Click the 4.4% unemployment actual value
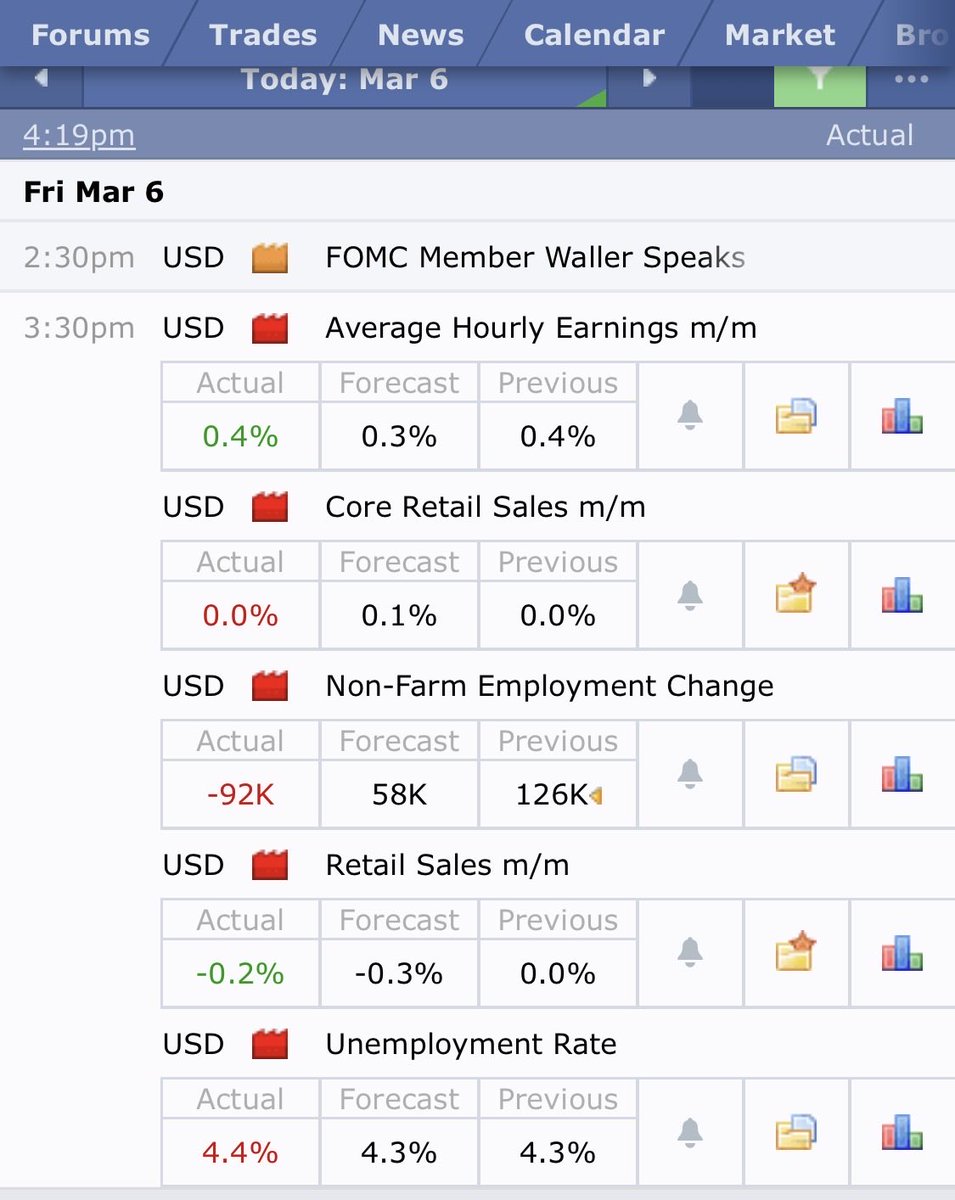The height and width of the screenshot is (1200, 955). click(240, 1153)
